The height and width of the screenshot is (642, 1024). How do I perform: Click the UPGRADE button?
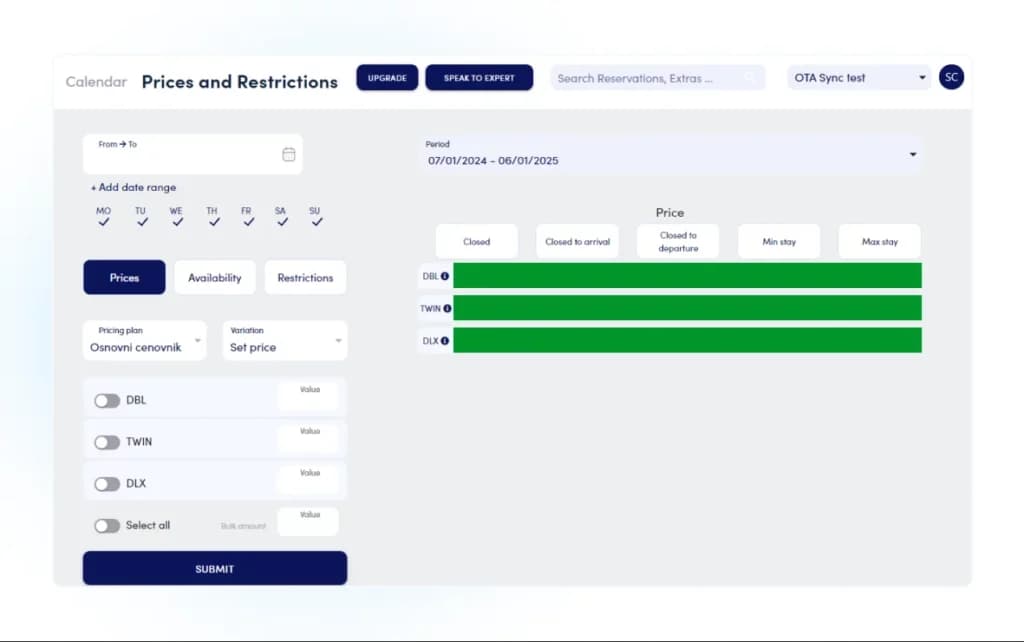387,78
